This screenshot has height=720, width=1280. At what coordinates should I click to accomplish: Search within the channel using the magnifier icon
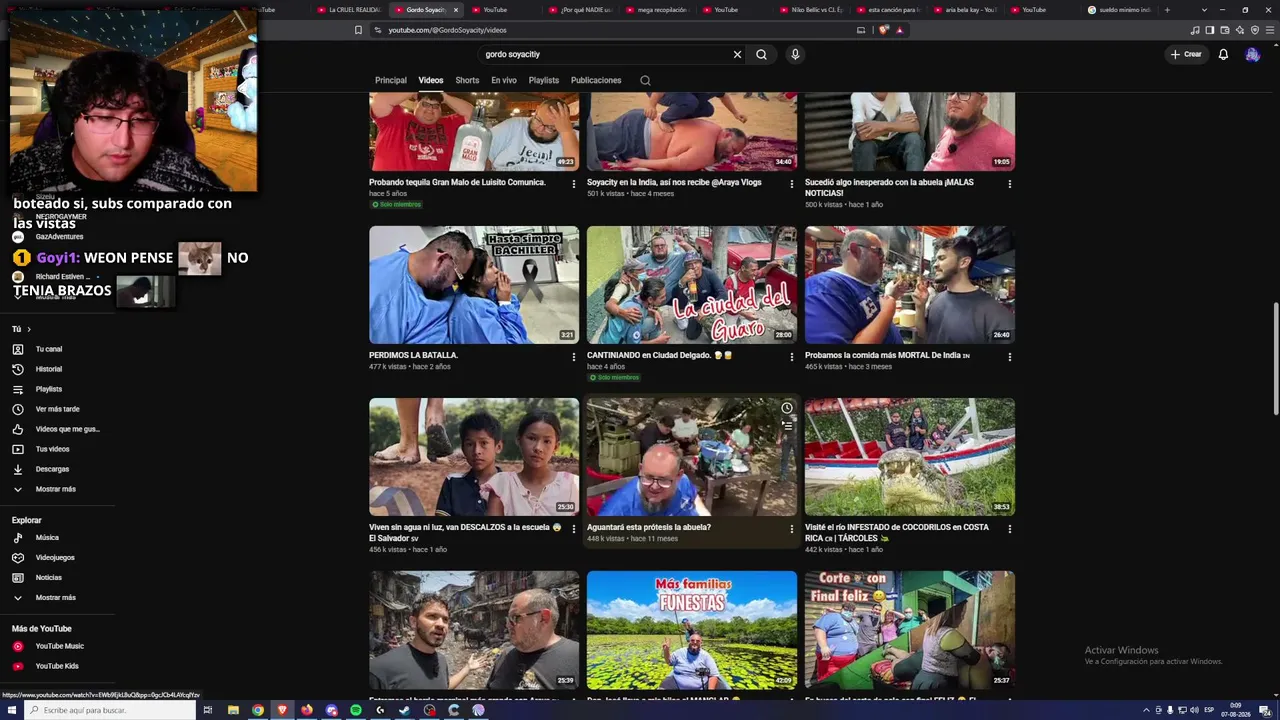tap(645, 80)
